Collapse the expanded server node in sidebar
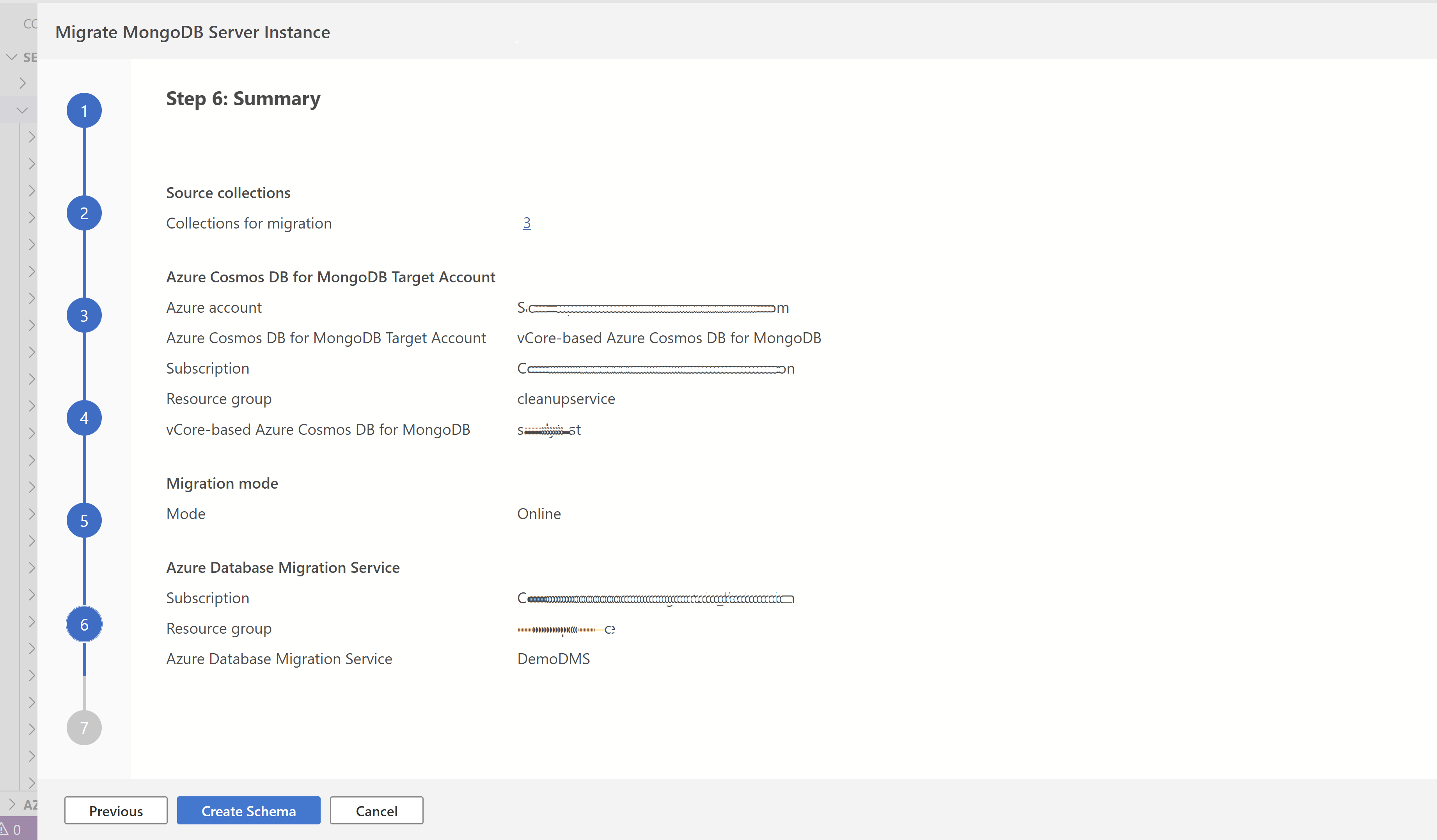1437x840 pixels. 22,110
